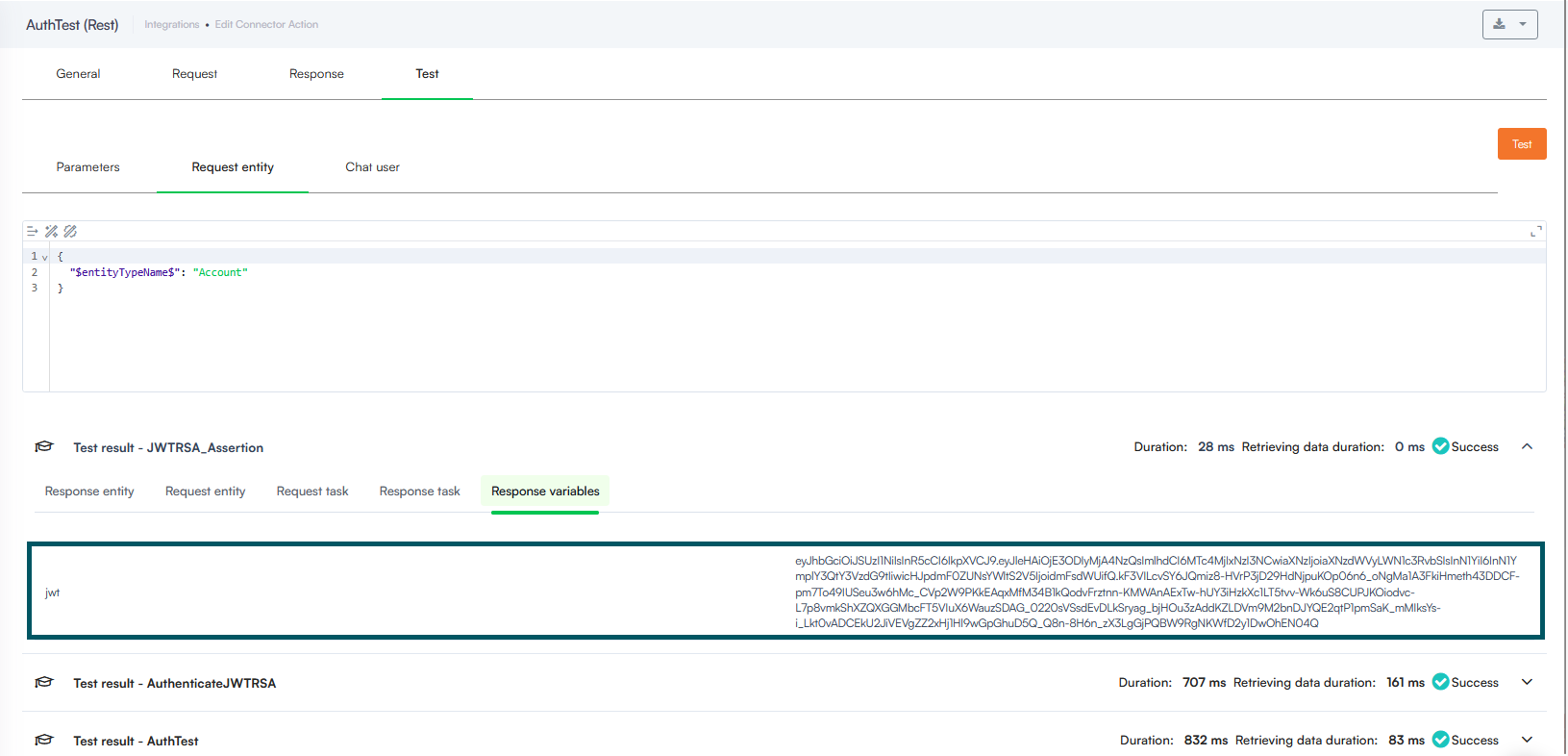This screenshot has height=756, width=1568.
Task: Click the 28 ms duration value
Action: pos(1216,447)
